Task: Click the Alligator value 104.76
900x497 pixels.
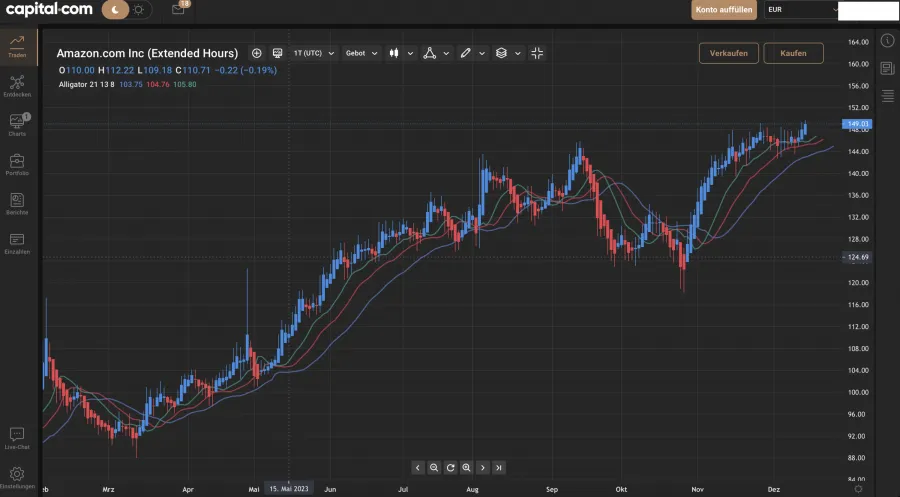Action: point(158,84)
